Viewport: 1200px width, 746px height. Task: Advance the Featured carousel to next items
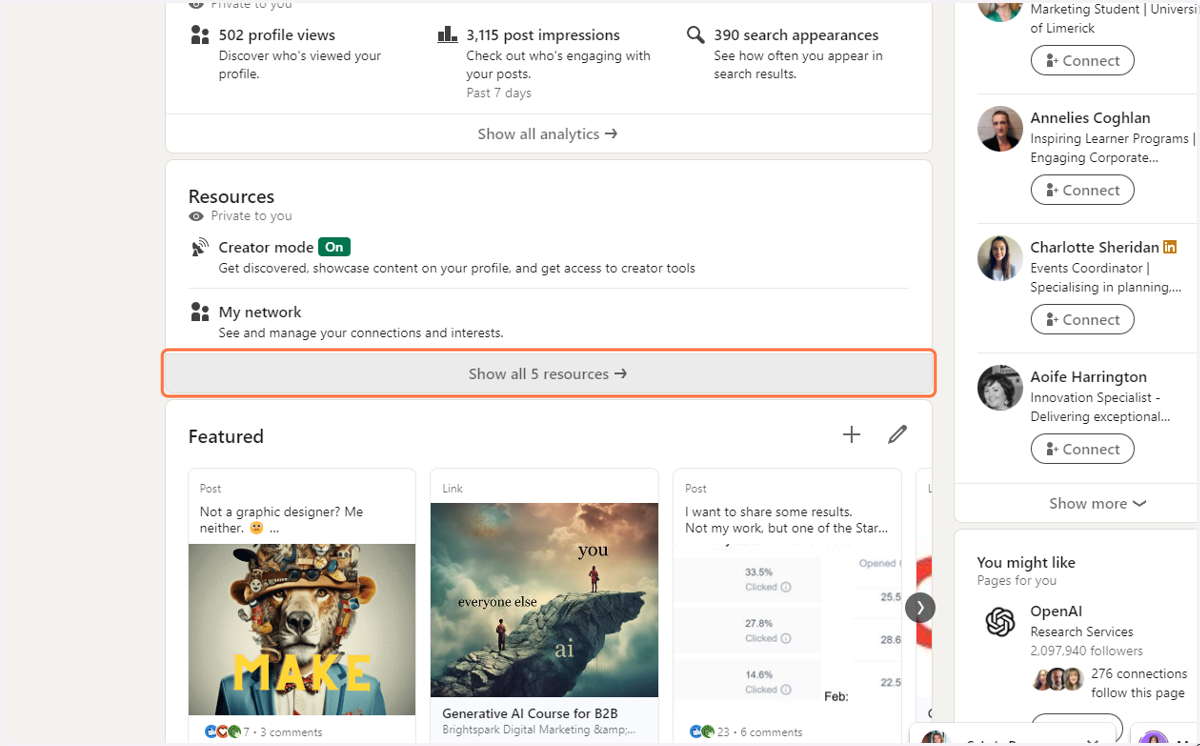pyautogui.click(x=920, y=607)
